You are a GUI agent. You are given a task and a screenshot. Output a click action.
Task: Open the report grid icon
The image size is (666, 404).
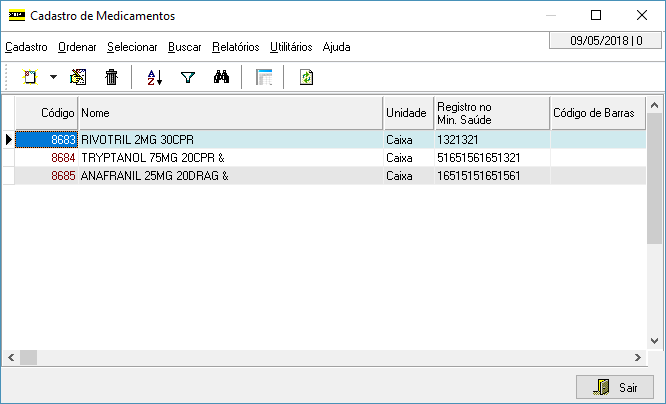point(264,77)
